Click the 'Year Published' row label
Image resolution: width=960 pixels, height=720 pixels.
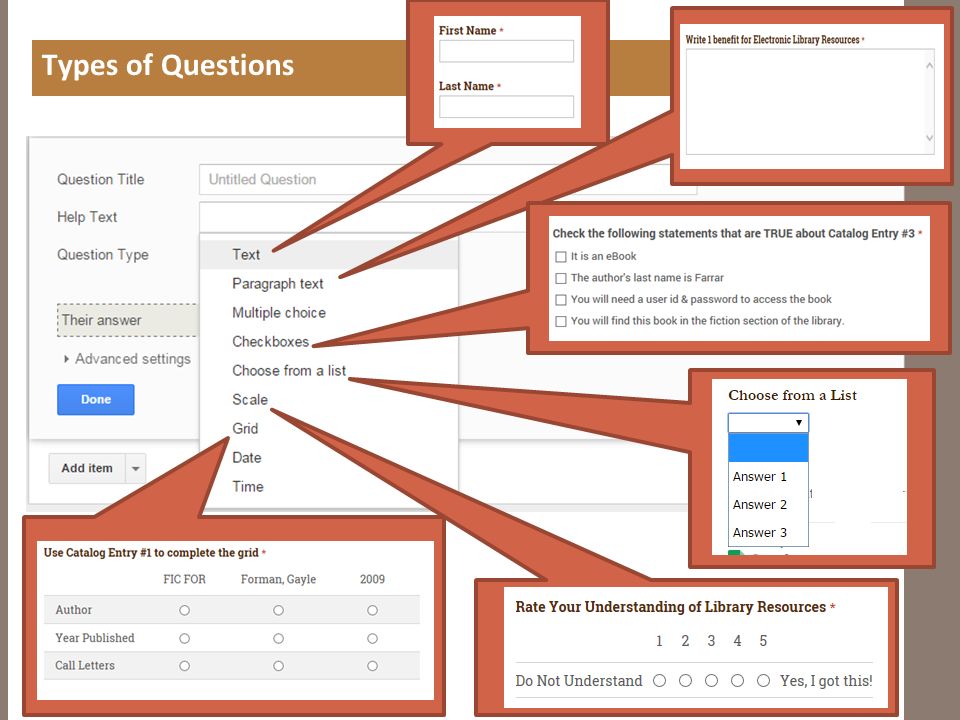coord(95,638)
